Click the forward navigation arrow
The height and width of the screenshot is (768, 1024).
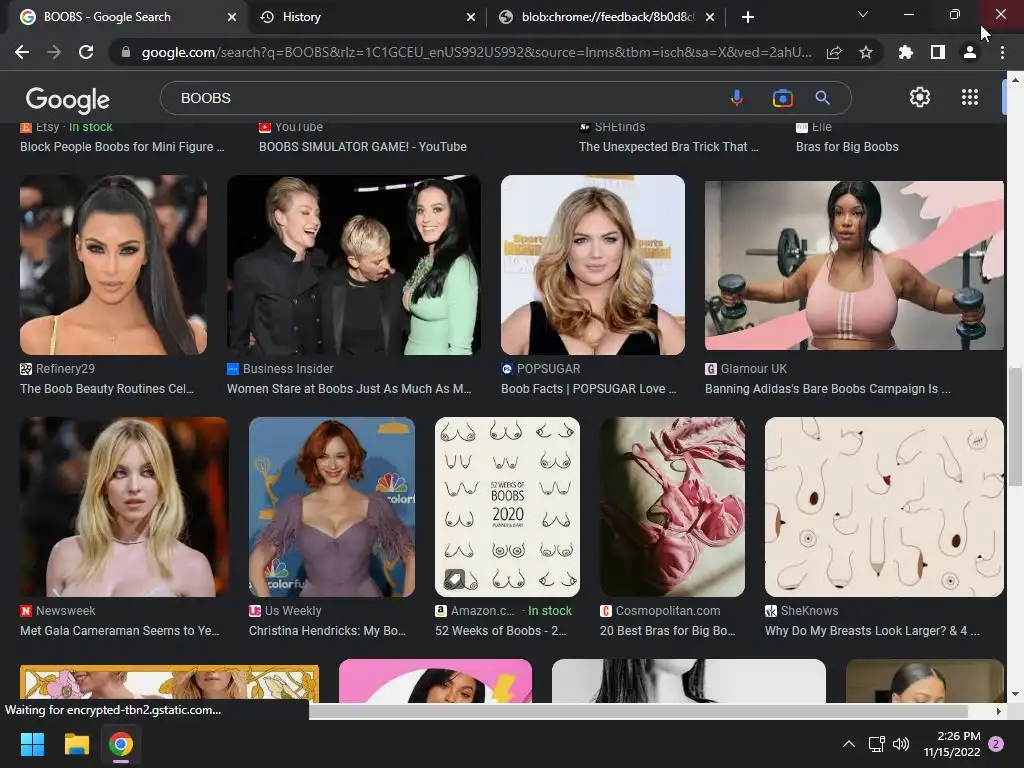click(54, 52)
